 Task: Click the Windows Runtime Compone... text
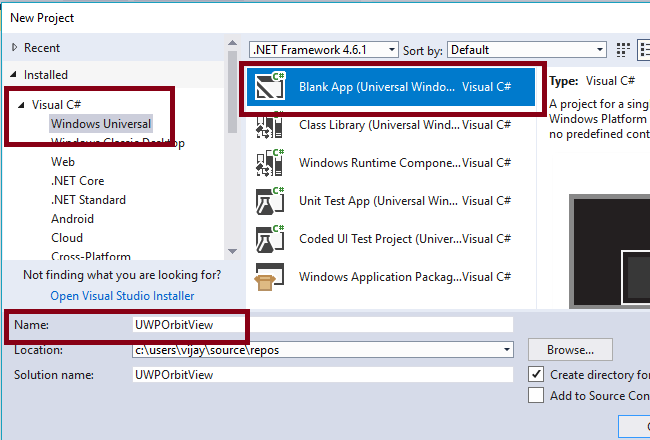click(380, 163)
